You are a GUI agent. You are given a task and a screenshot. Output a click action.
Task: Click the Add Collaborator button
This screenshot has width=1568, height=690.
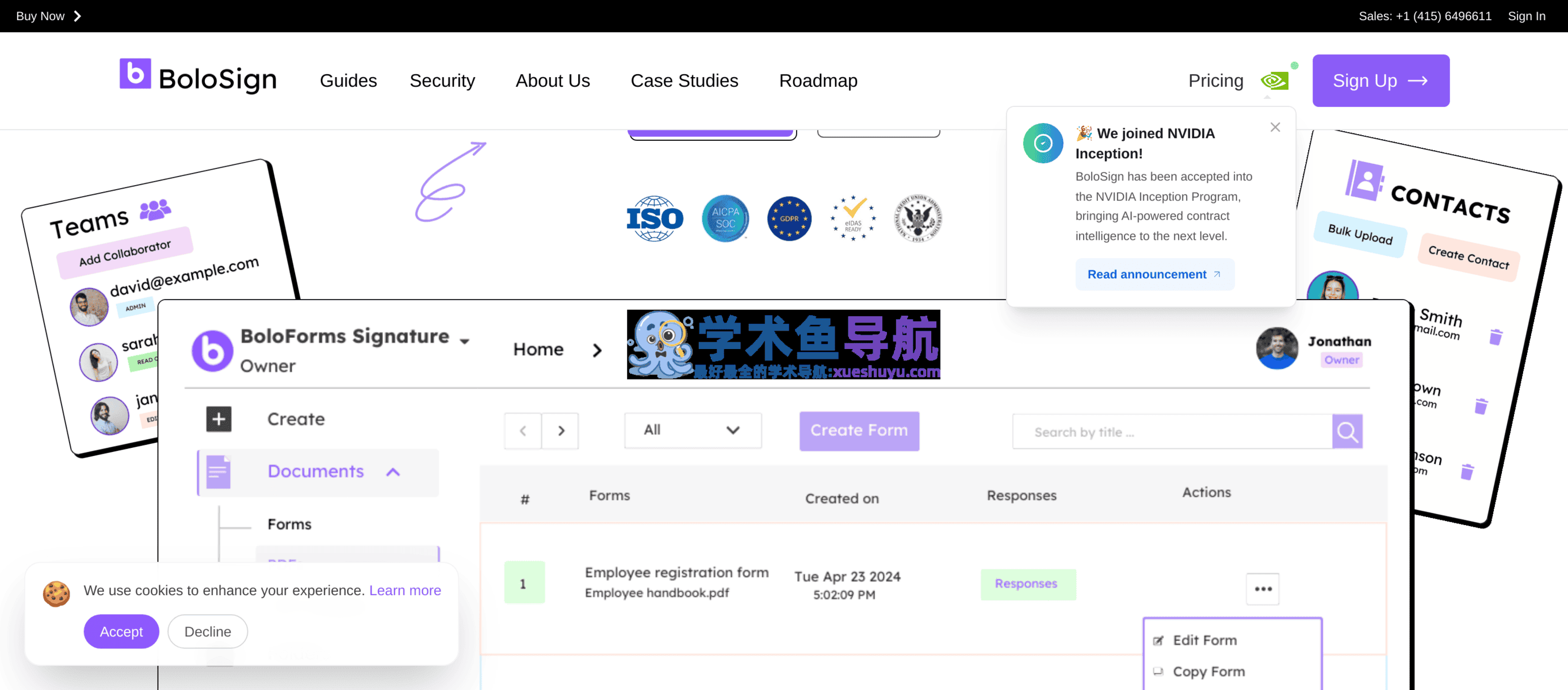125,252
